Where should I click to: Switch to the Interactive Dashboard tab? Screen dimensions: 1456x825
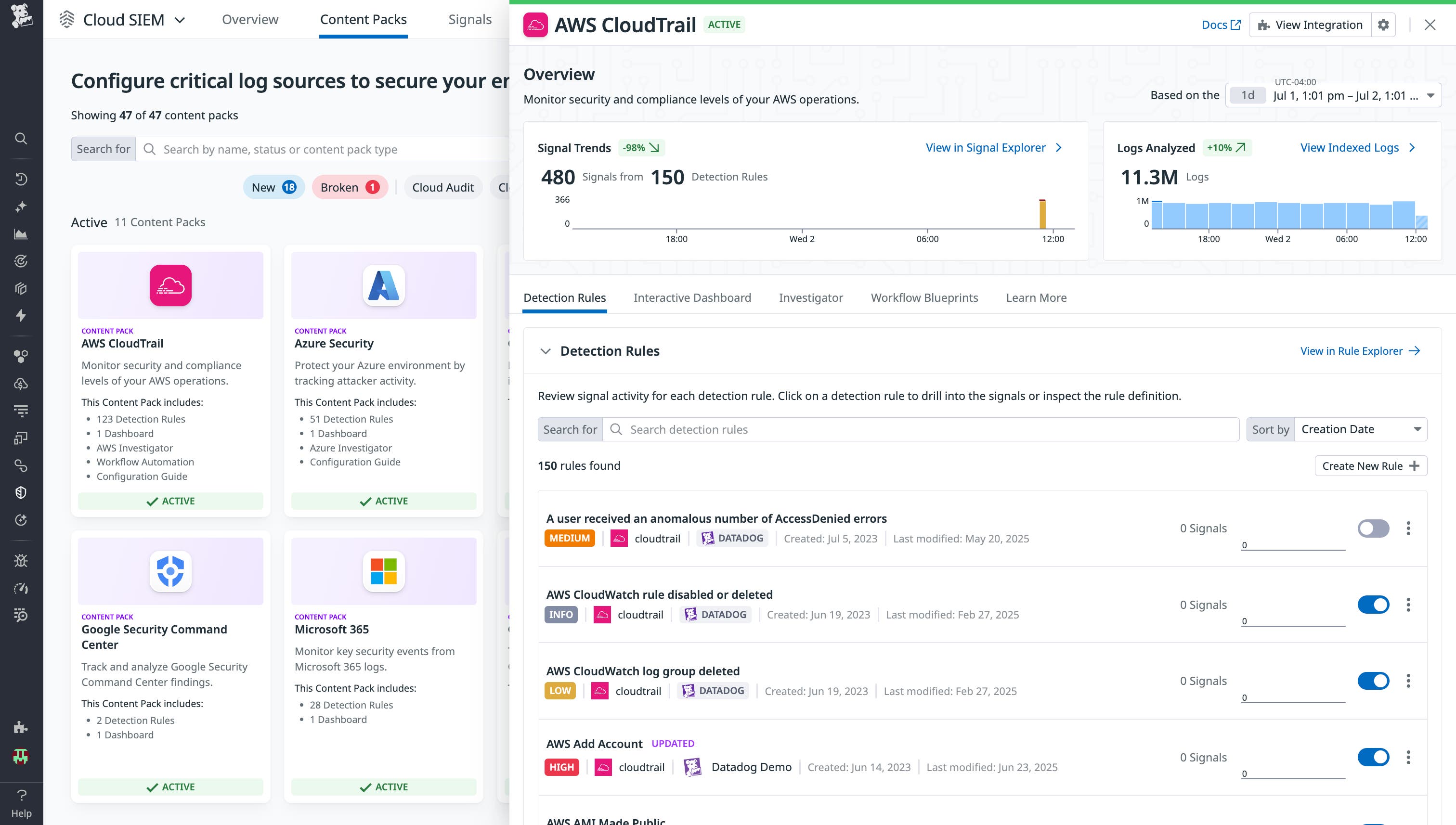[692, 297]
